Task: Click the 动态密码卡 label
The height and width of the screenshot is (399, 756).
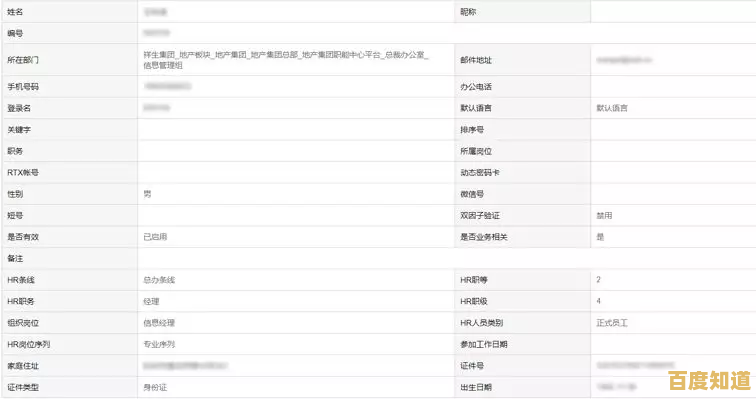Action: click(x=479, y=173)
